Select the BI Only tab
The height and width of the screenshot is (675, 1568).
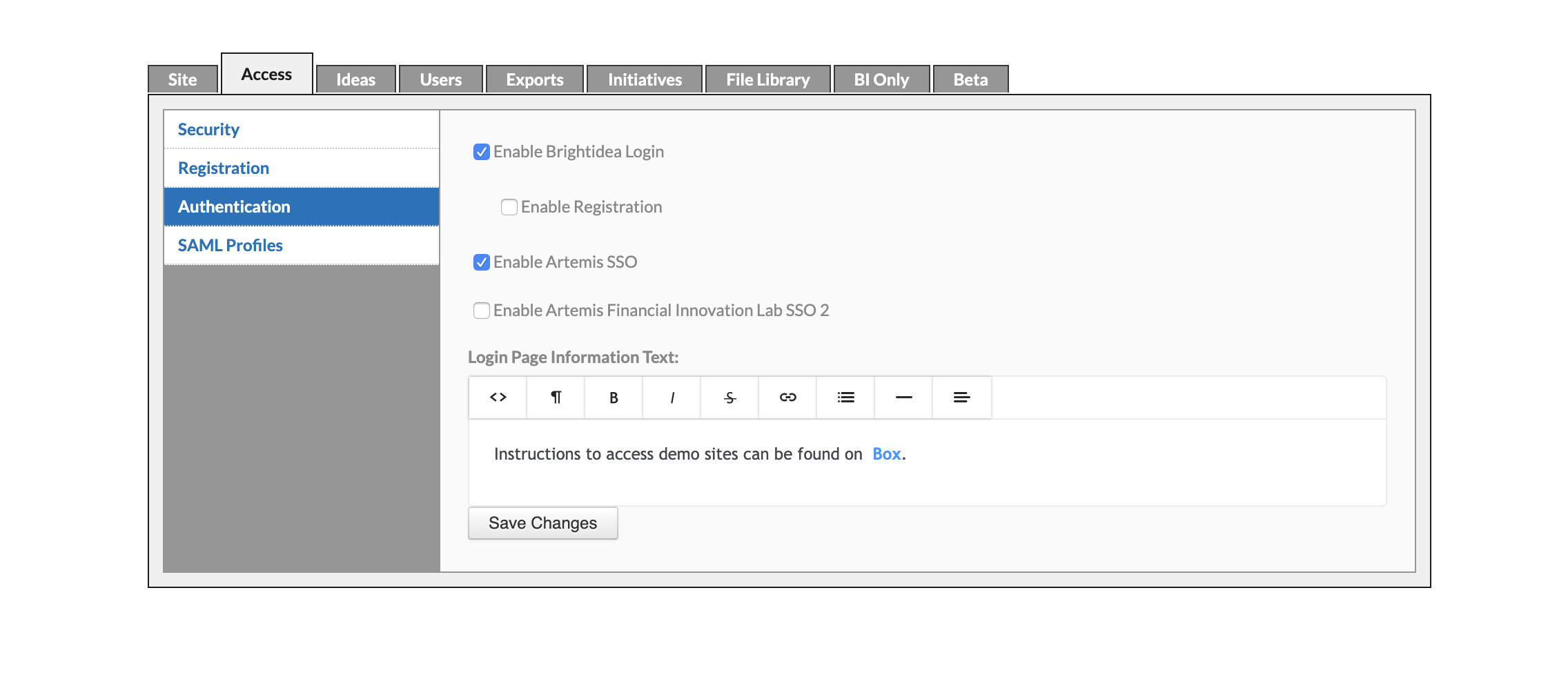click(882, 79)
